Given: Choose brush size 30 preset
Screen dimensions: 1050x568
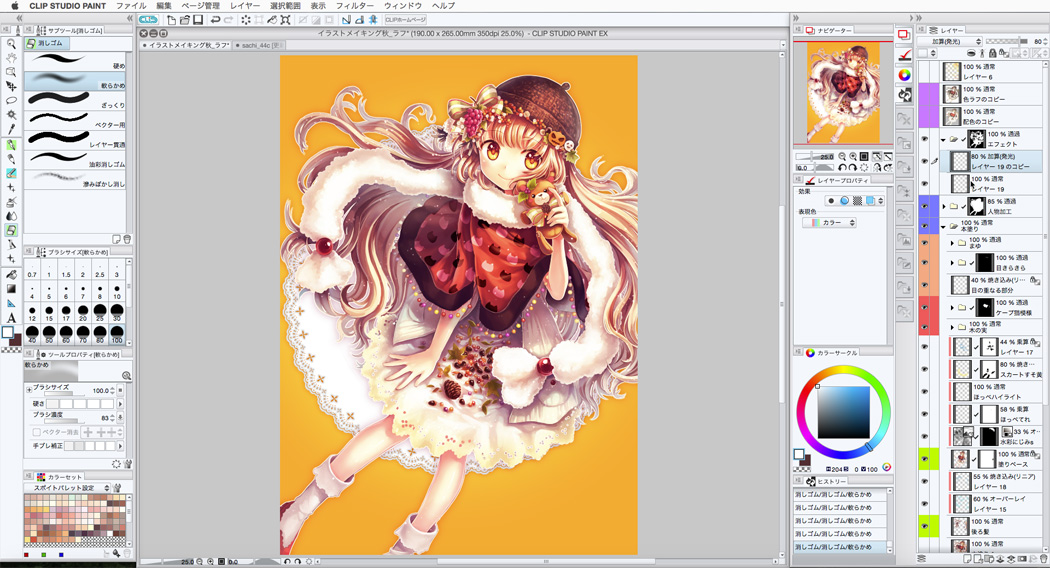Looking at the screenshot, I should [117, 311].
